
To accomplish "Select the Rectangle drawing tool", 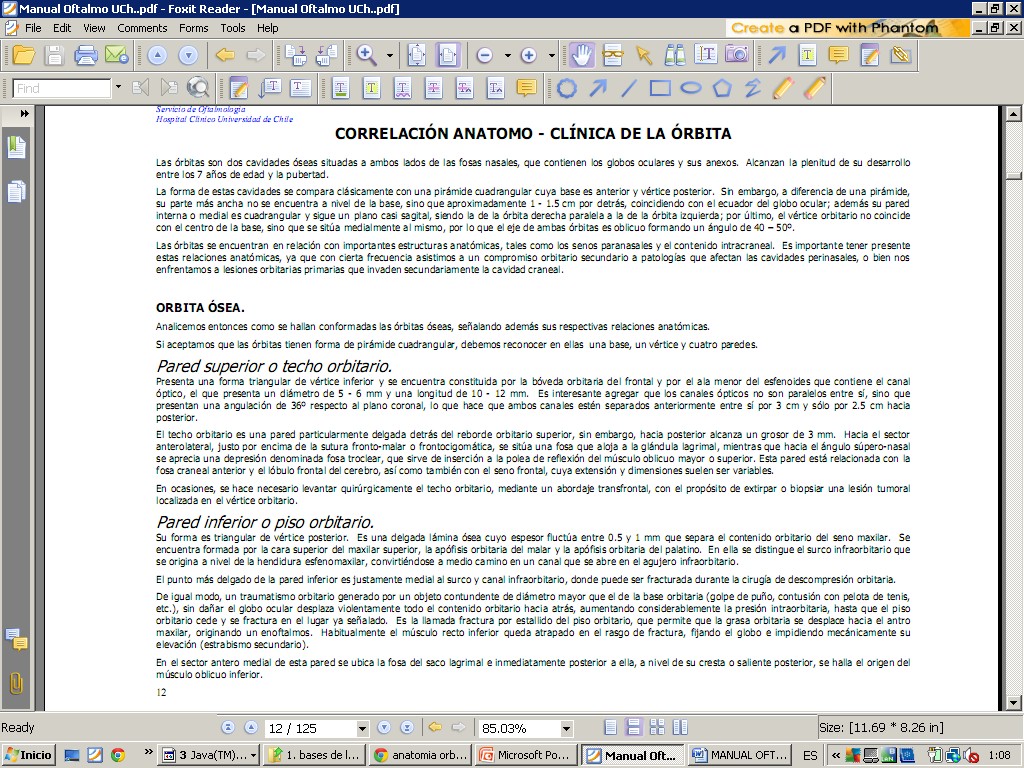I will click(659, 88).
